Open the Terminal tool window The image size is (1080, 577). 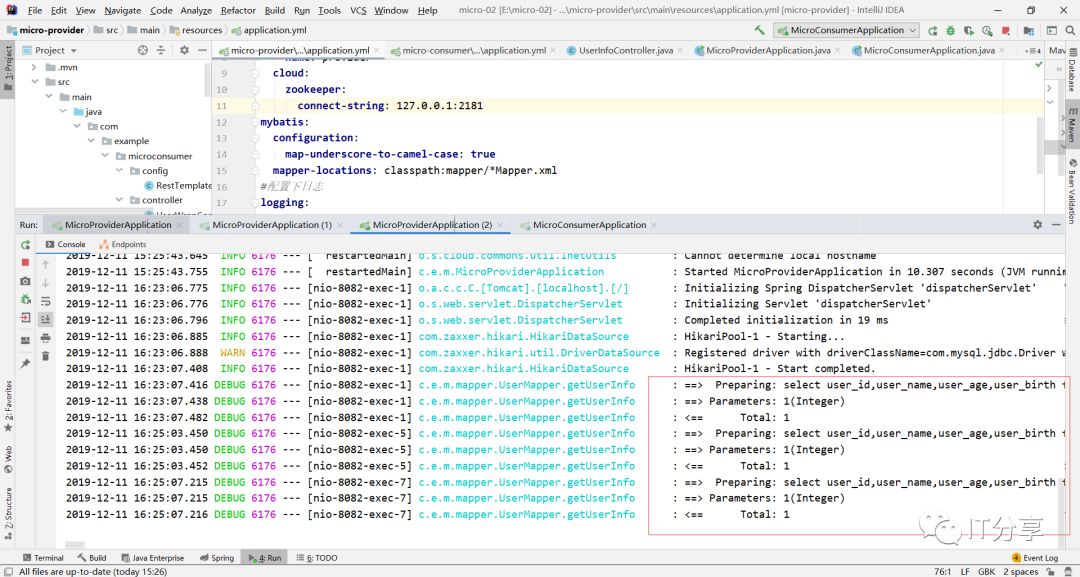tap(43, 558)
